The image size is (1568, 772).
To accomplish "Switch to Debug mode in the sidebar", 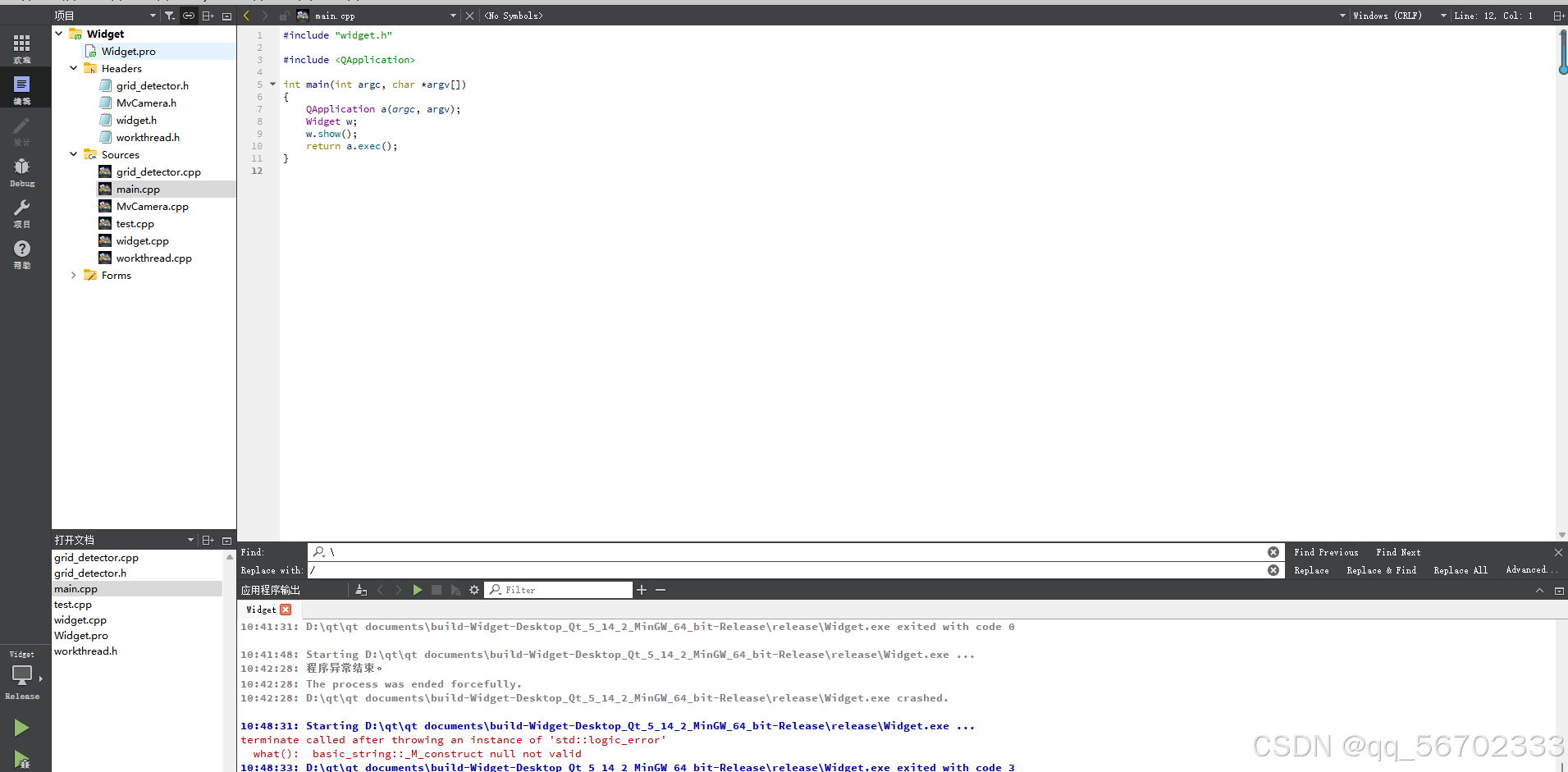I will [22, 170].
